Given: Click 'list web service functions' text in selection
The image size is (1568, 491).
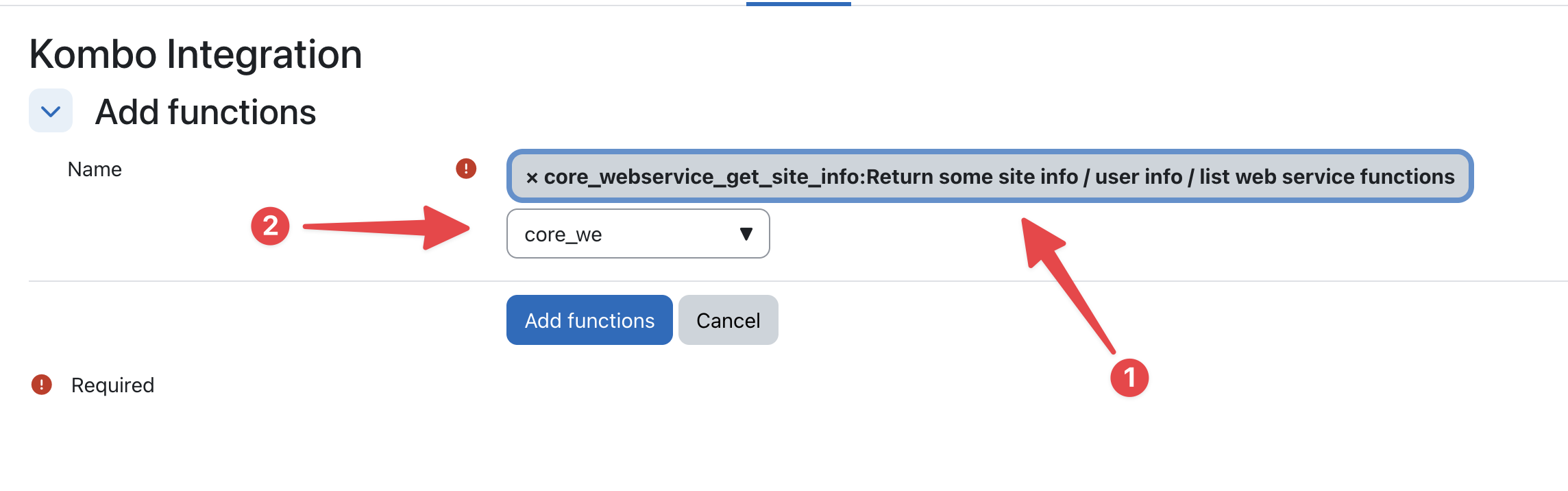Looking at the screenshot, I should tap(1327, 177).
